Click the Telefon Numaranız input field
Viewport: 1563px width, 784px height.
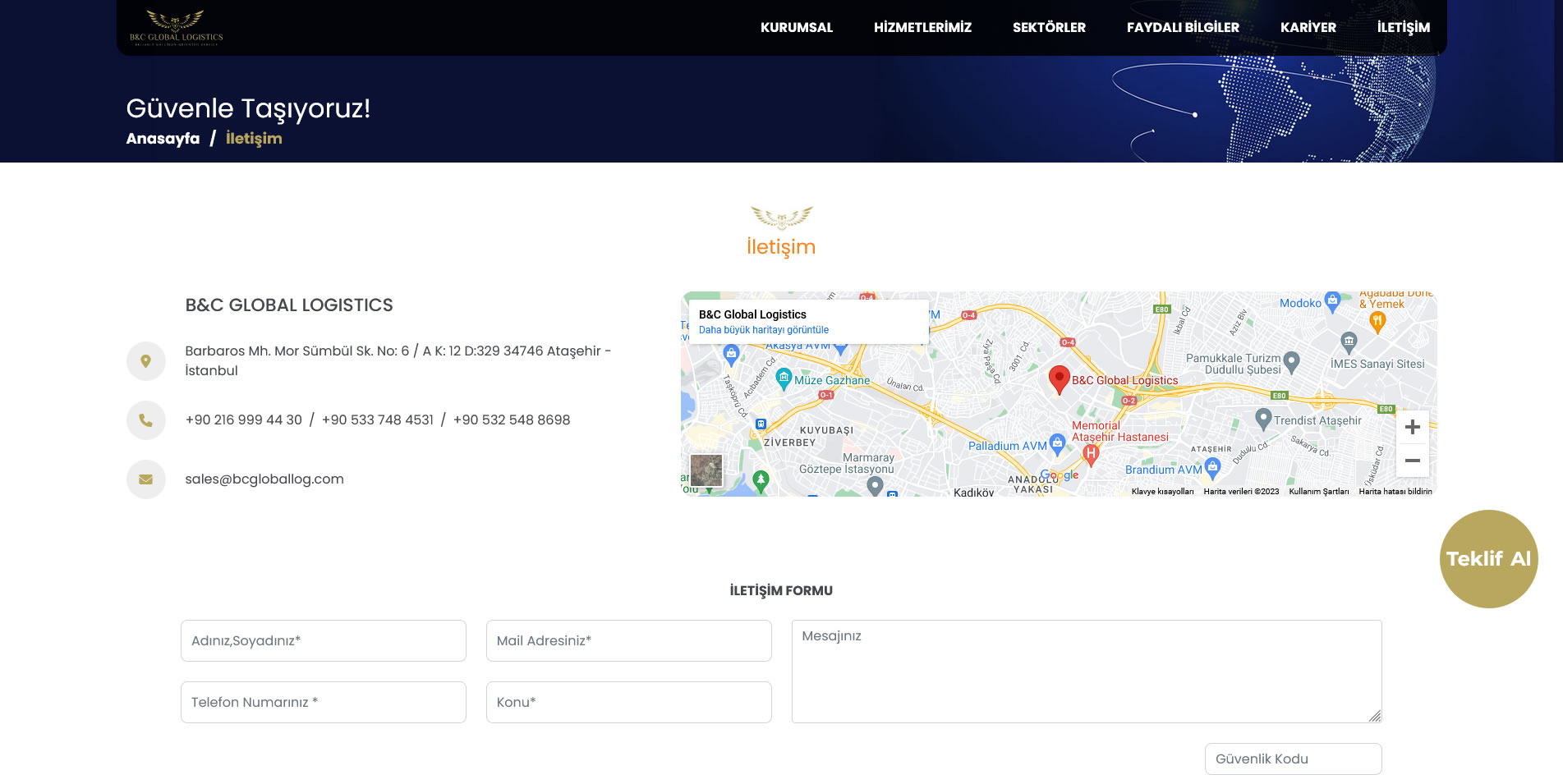tap(324, 703)
